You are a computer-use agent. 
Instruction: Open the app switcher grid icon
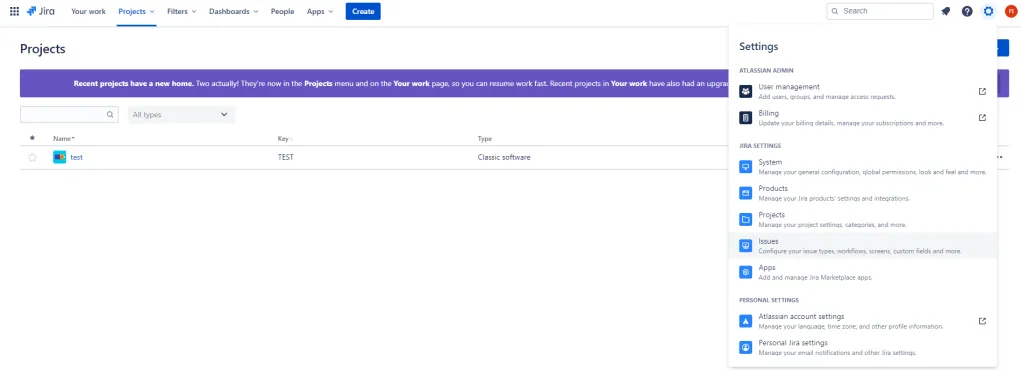(x=14, y=11)
